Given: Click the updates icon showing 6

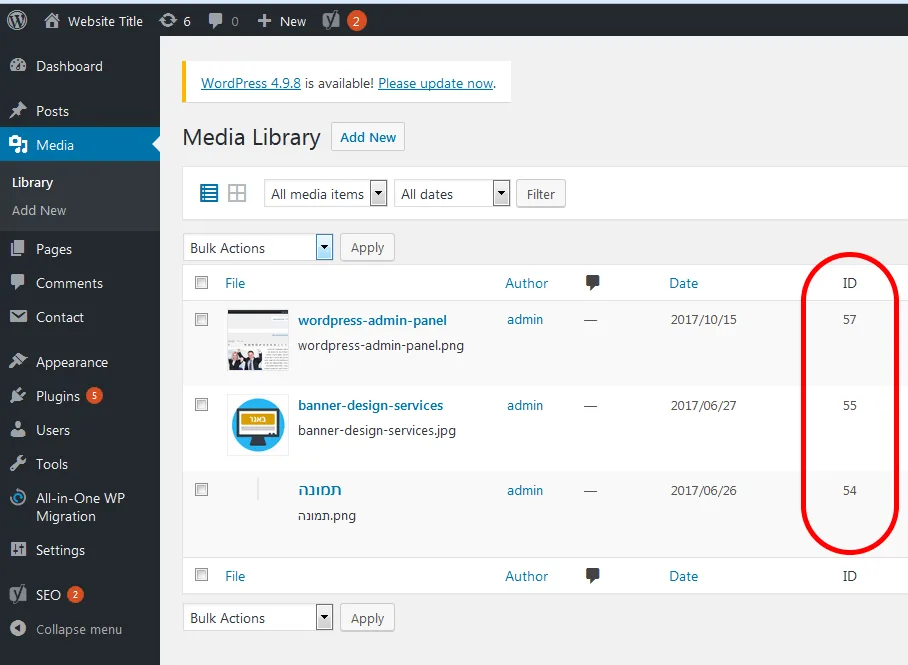Looking at the screenshot, I should click(168, 21).
